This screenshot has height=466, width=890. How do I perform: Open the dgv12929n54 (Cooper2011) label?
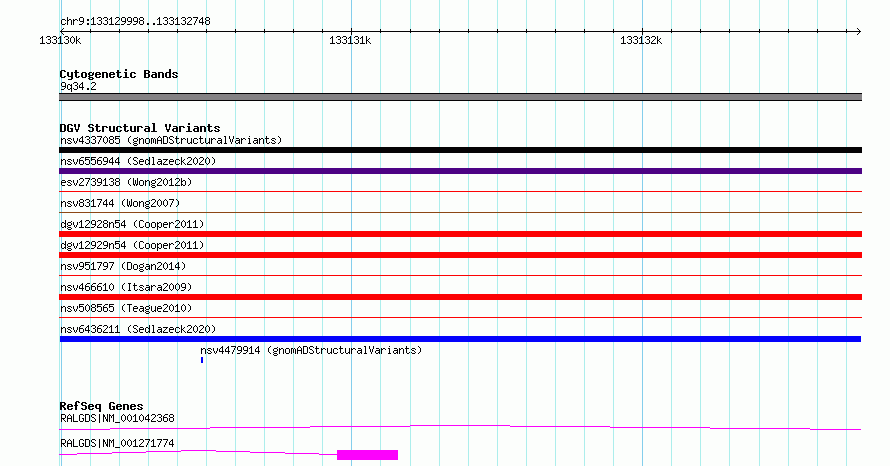[x=132, y=245]
